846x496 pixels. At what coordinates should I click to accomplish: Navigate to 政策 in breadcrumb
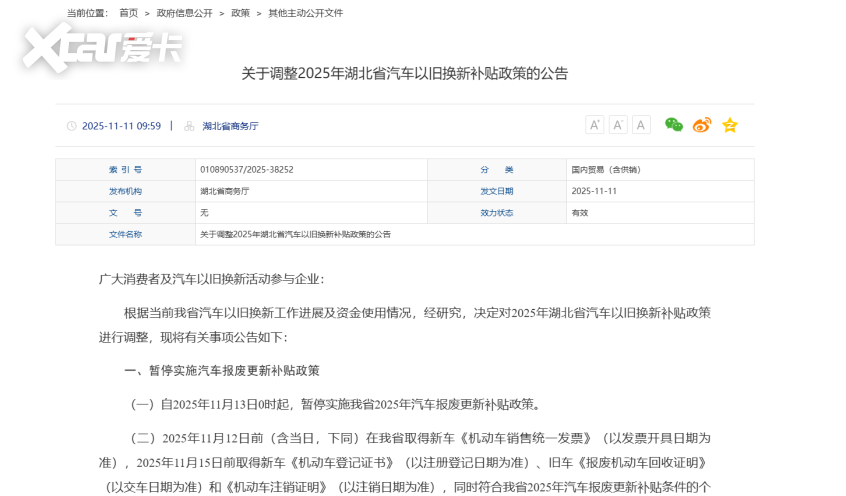coord(241,13)
